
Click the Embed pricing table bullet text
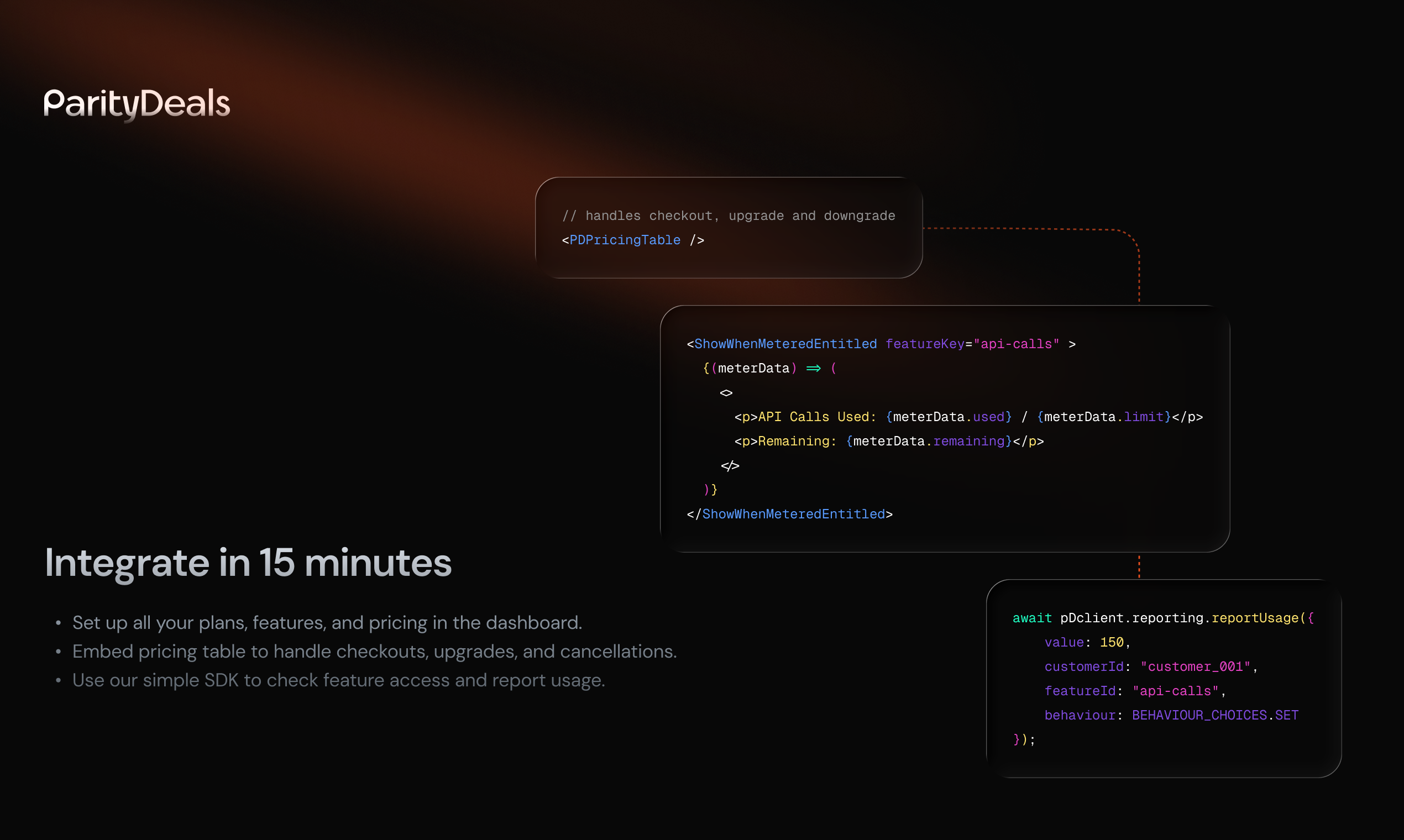pyautogui.click(x=374, y=652)
